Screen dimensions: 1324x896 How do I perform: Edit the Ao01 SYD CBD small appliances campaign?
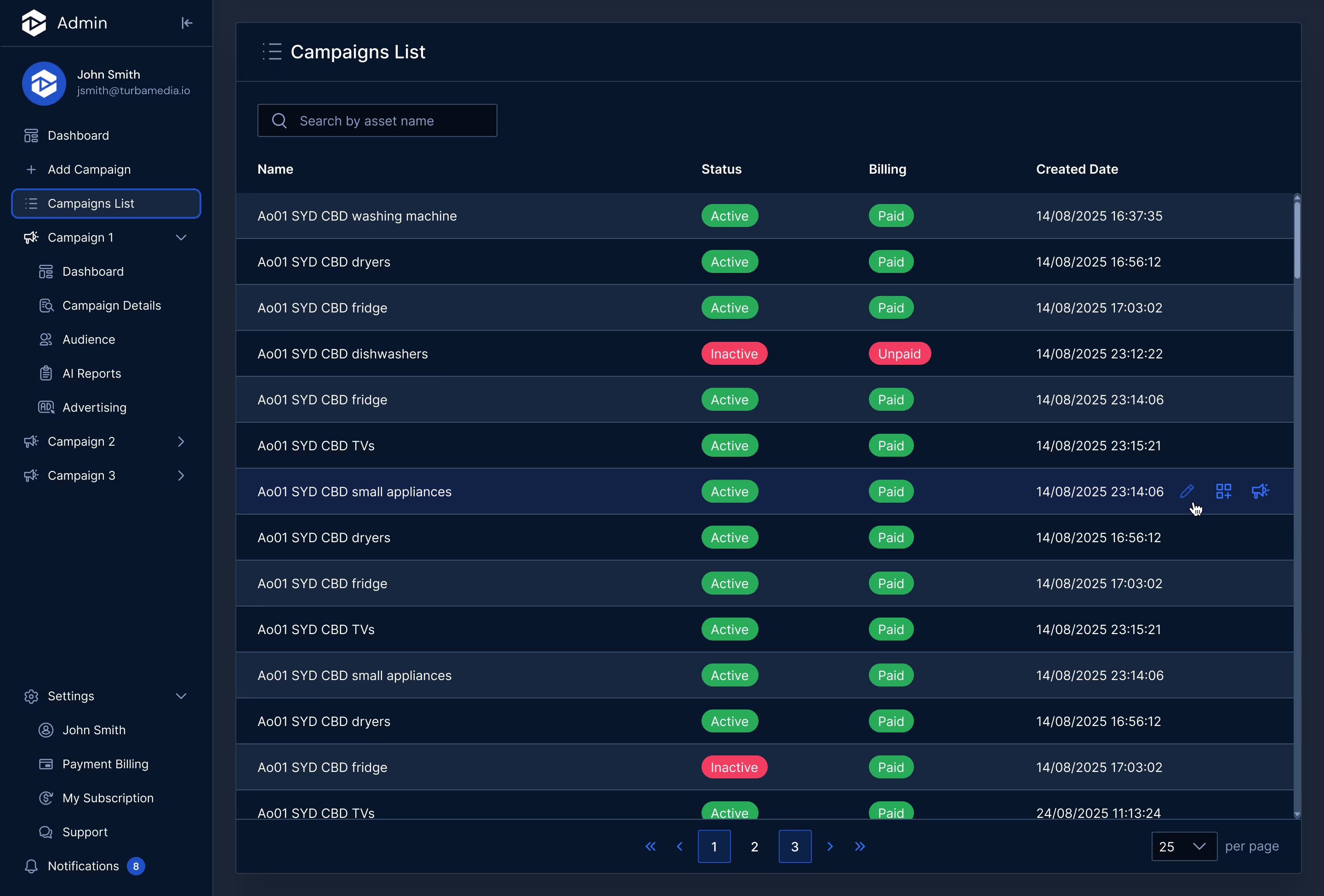click(1187, 491)
